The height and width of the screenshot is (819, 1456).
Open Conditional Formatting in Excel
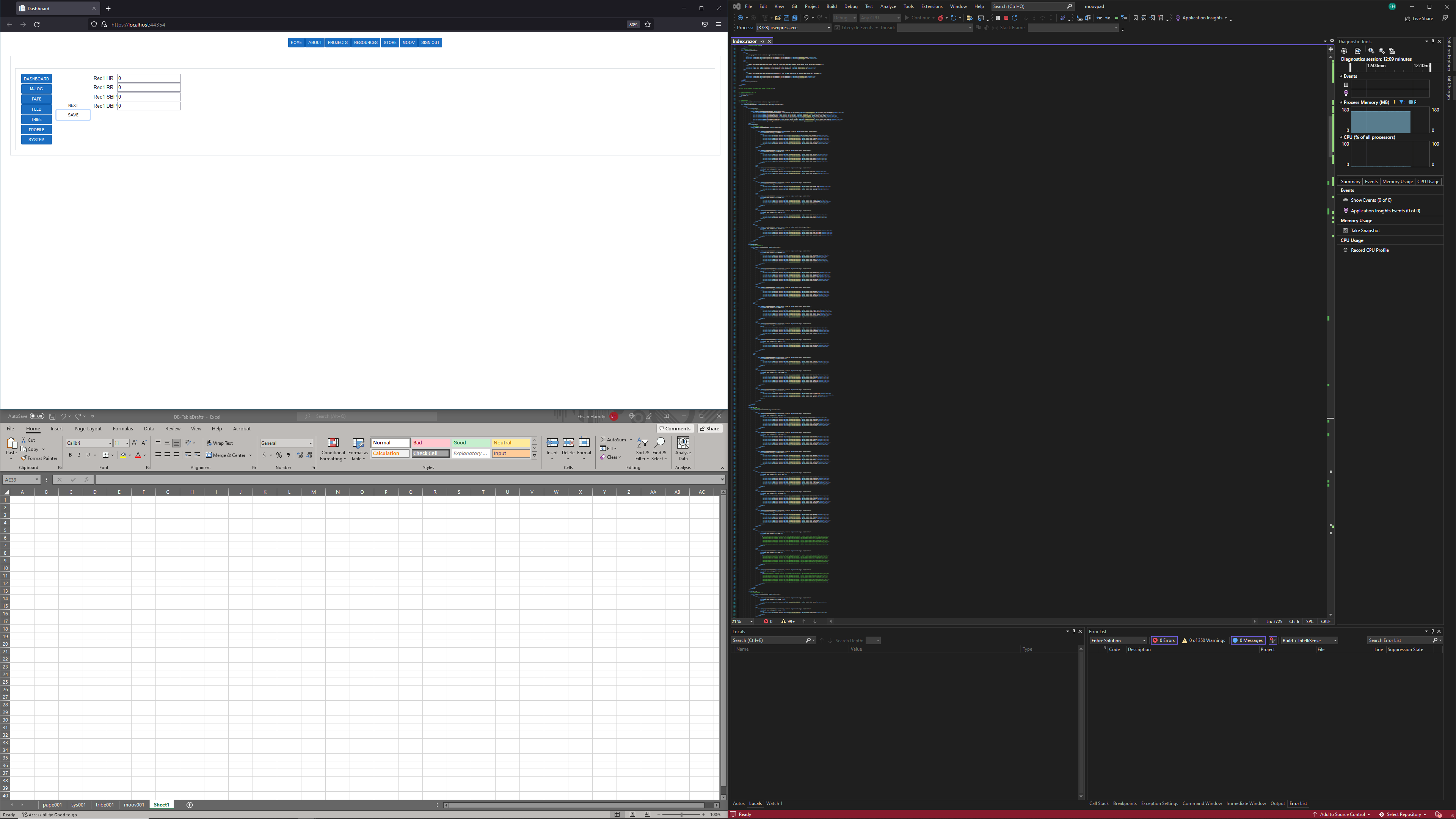pyautogui.click(x=333, y=449)
